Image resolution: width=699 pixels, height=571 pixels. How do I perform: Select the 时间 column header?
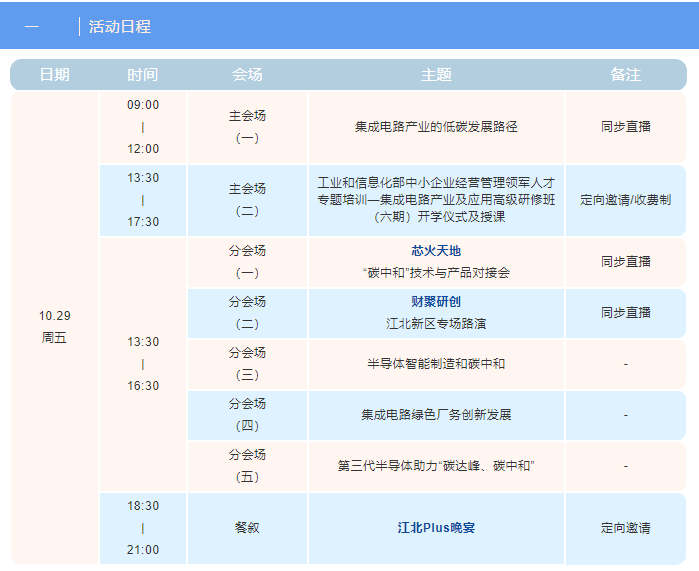[x=142, y=75]
